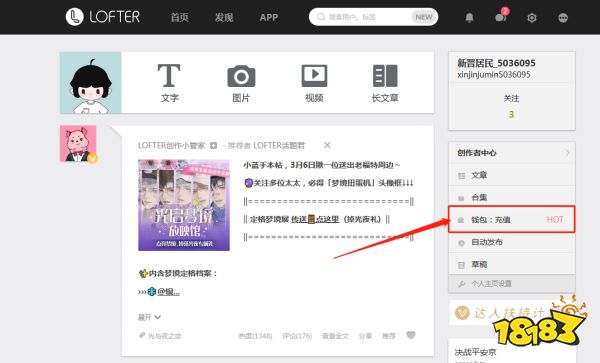Viewport: 600px width, 363px height.
Task: Create a 长文章 long article post
Action: click(x=385, y=83)
